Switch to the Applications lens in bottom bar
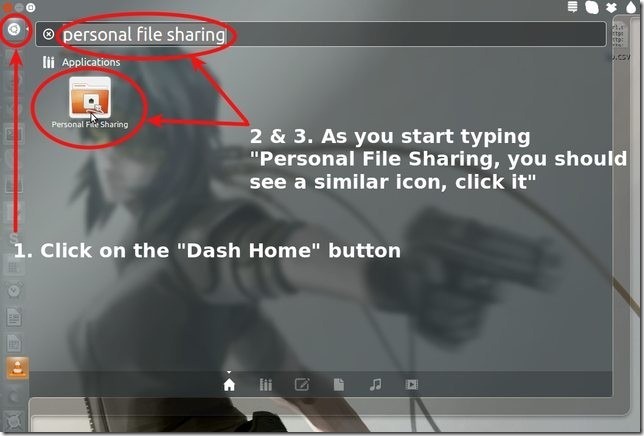Image resolution: width=644 pixels, height=436 pixels. pos(265,385)
